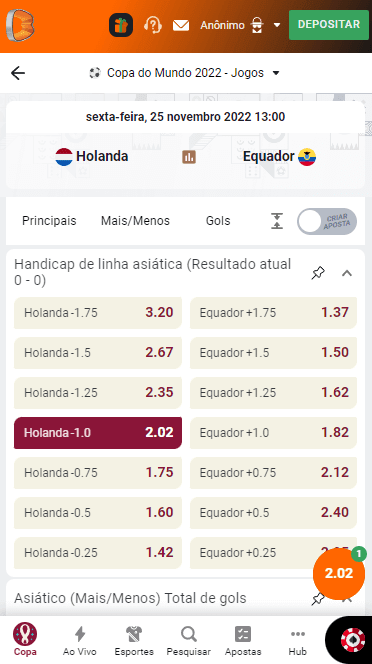Go back using the left arrow
The image size is (372, 664).
(18, 73)
